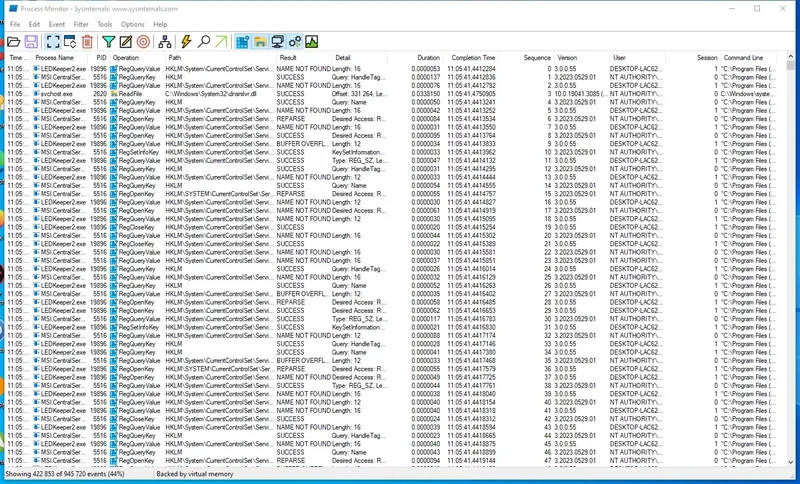Clear the display with trash icon

tap(87, 42)
